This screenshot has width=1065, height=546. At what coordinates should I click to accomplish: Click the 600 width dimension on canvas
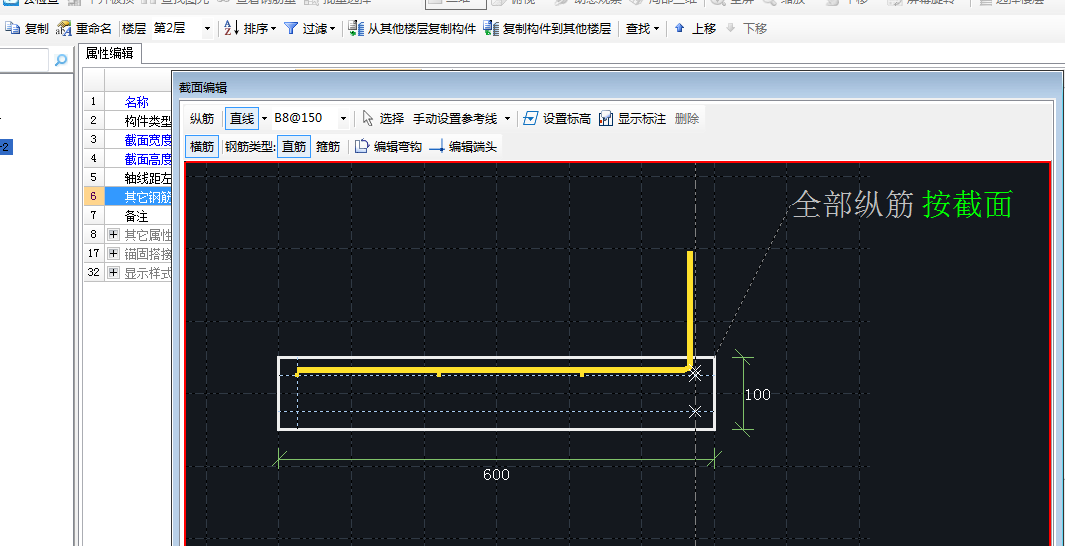(x=496, y=475)
